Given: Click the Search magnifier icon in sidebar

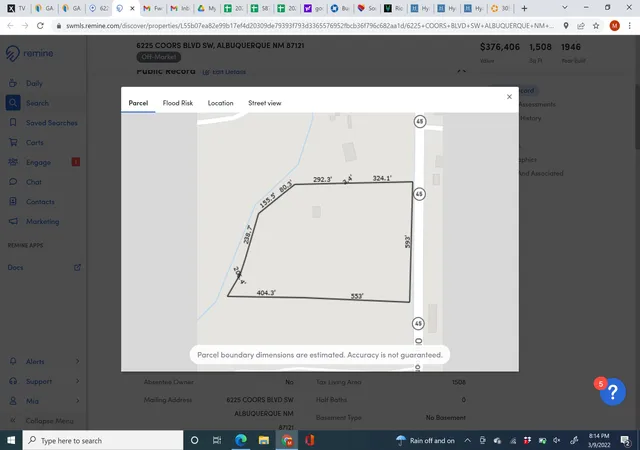Looking at the screenshot, I should (13, 103).
